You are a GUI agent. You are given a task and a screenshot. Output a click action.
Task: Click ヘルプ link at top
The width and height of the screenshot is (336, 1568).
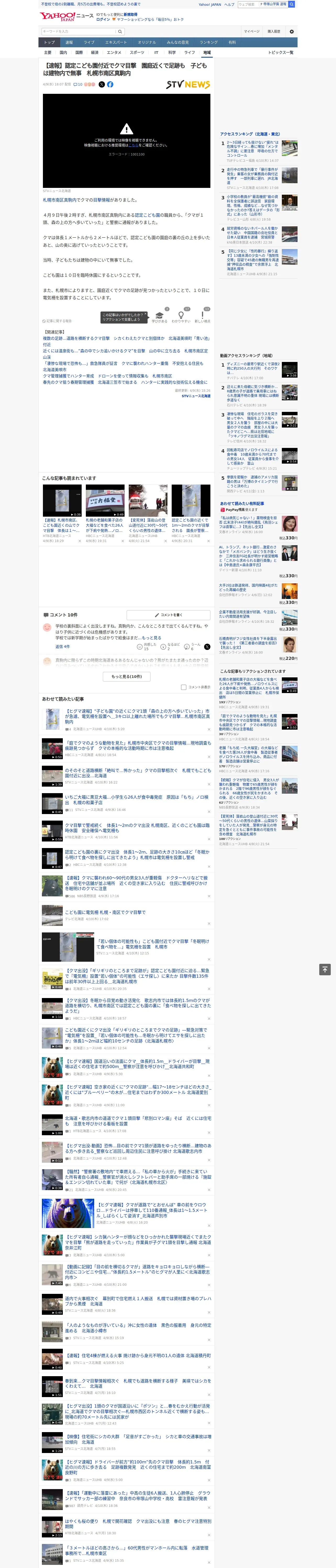pyautogui.click(x=229, y=4)
